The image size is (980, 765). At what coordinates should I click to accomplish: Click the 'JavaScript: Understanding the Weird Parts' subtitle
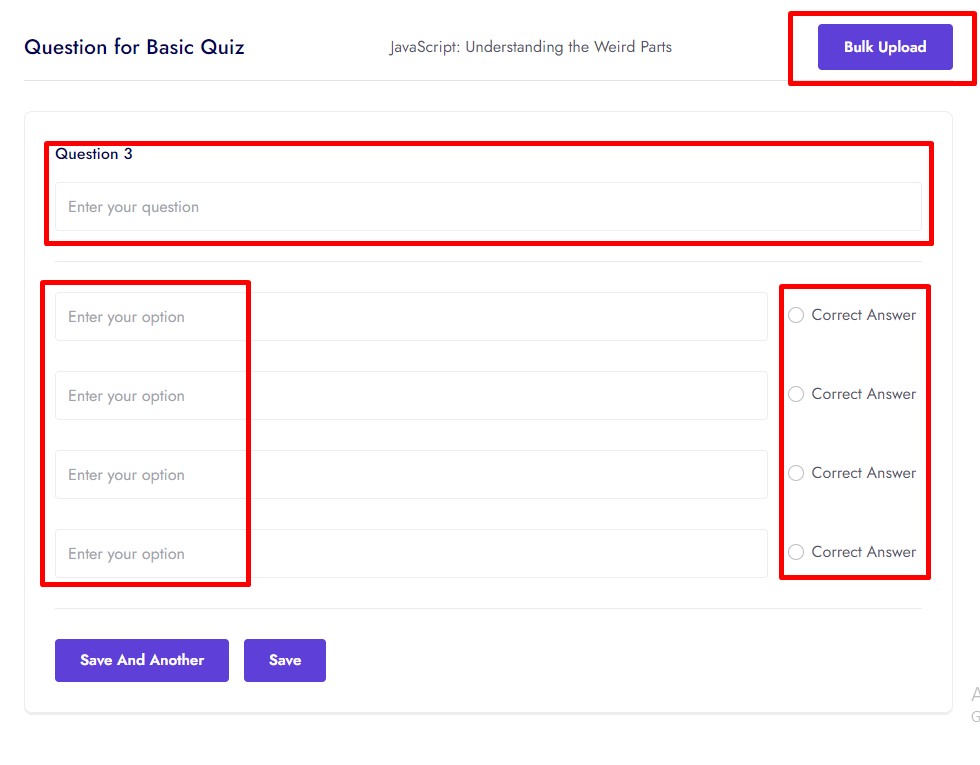[530, 47]
